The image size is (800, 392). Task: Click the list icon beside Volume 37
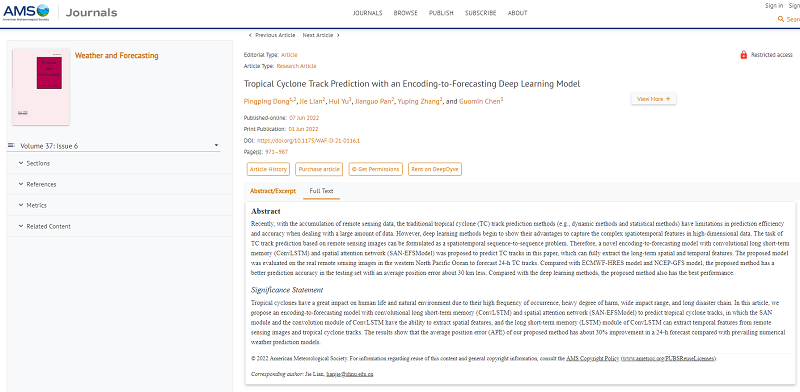pos(11,145)
